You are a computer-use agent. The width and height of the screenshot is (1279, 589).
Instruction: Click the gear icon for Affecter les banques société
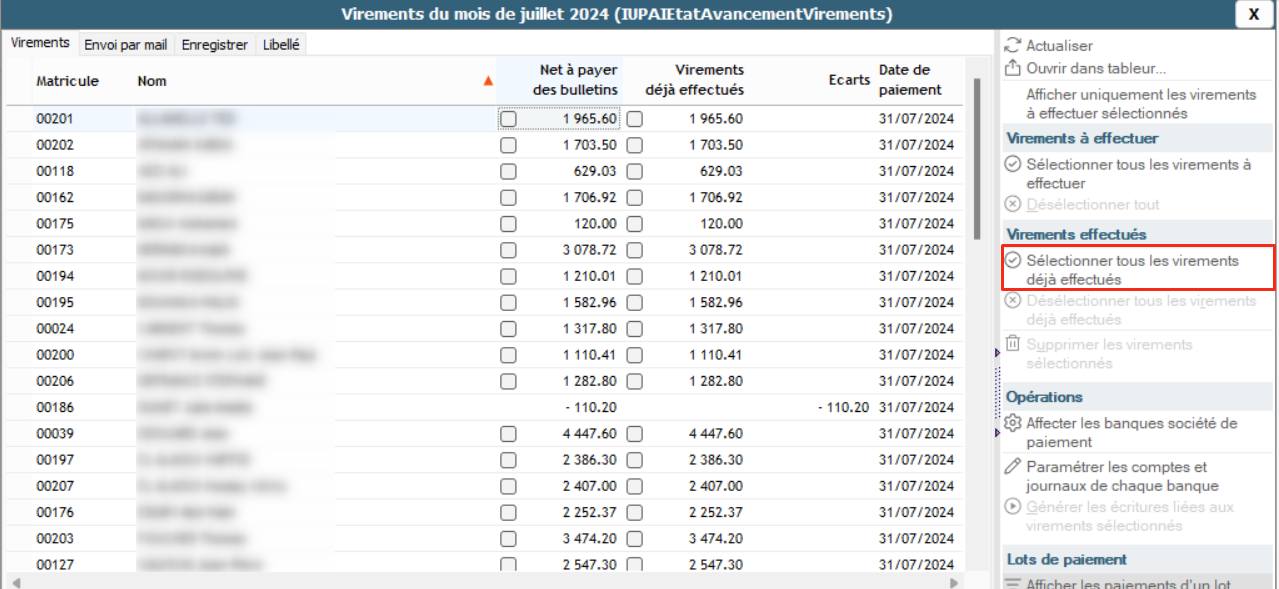(x=1012, y=423)
